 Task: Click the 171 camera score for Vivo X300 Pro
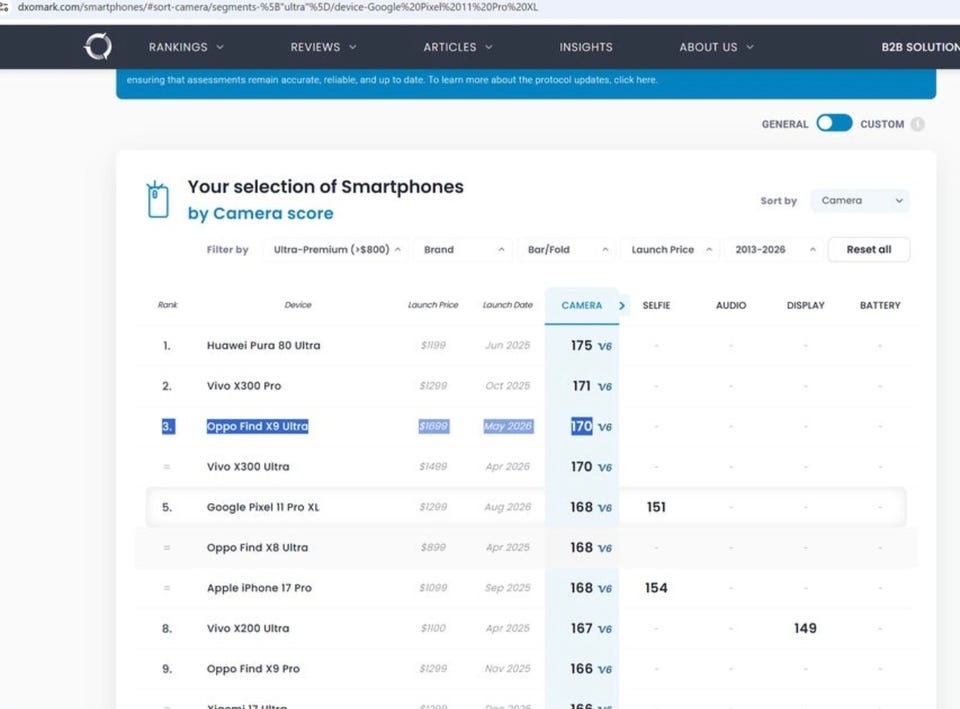click(x=581, y=386)
